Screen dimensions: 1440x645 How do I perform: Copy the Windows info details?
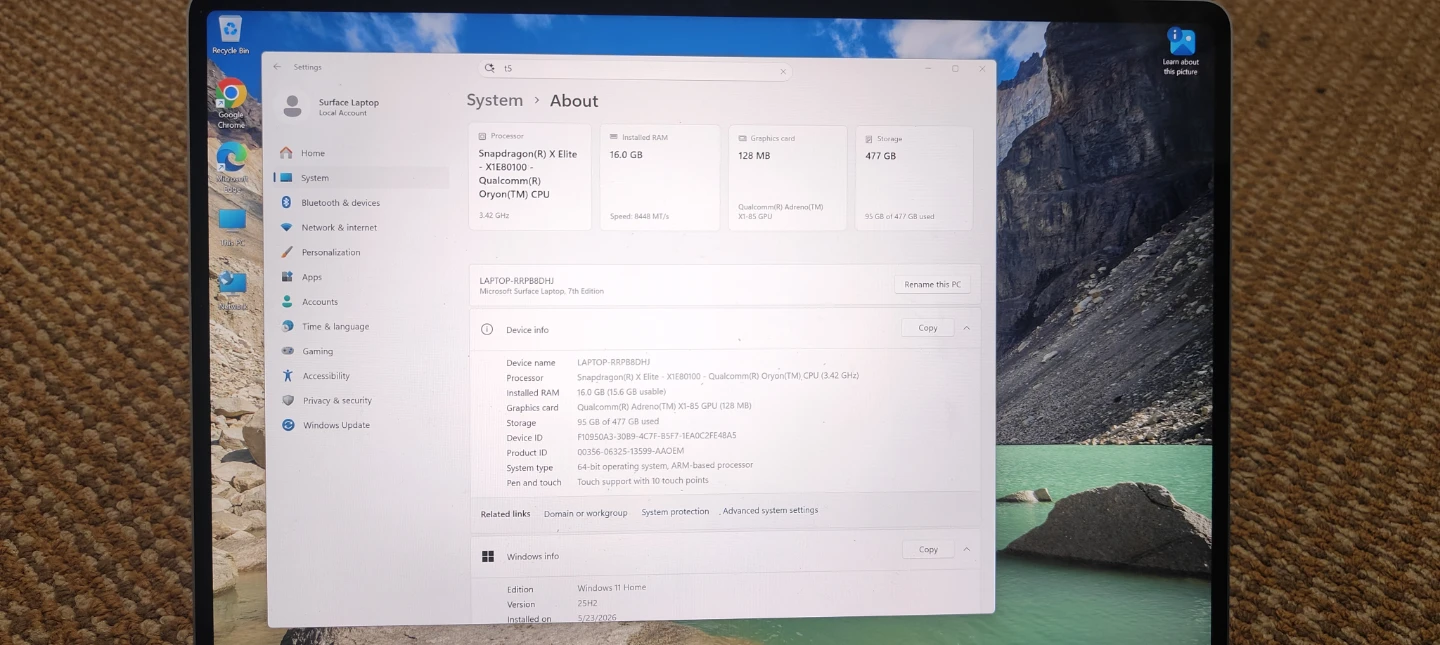coord(928,549)
